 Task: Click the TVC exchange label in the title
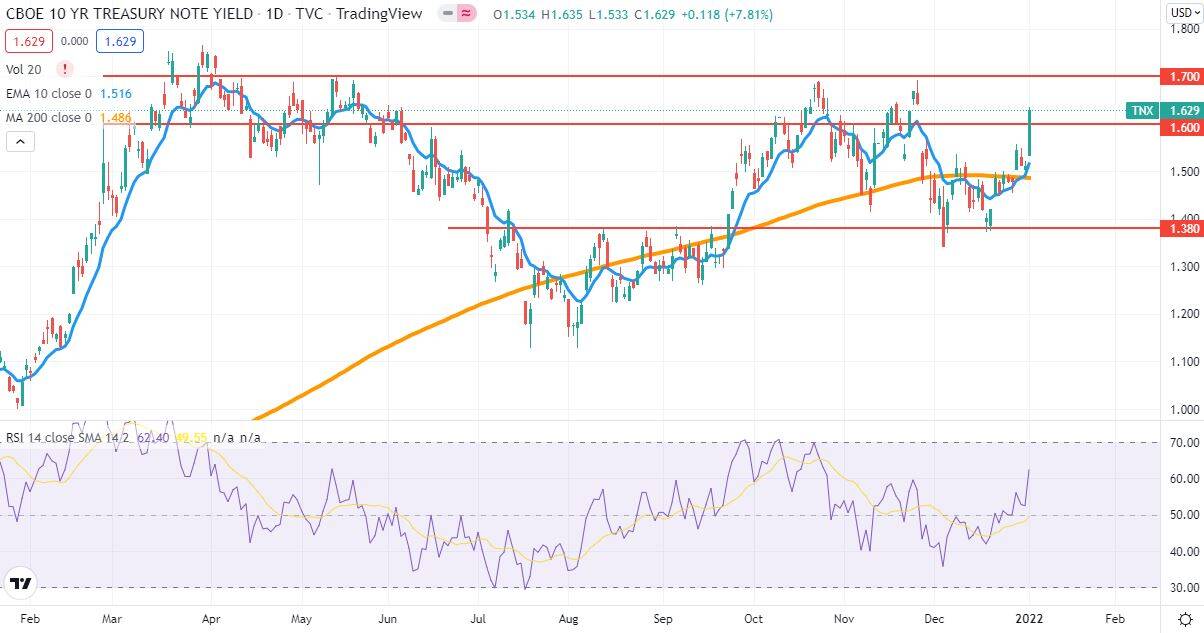[x=310, y=15]
